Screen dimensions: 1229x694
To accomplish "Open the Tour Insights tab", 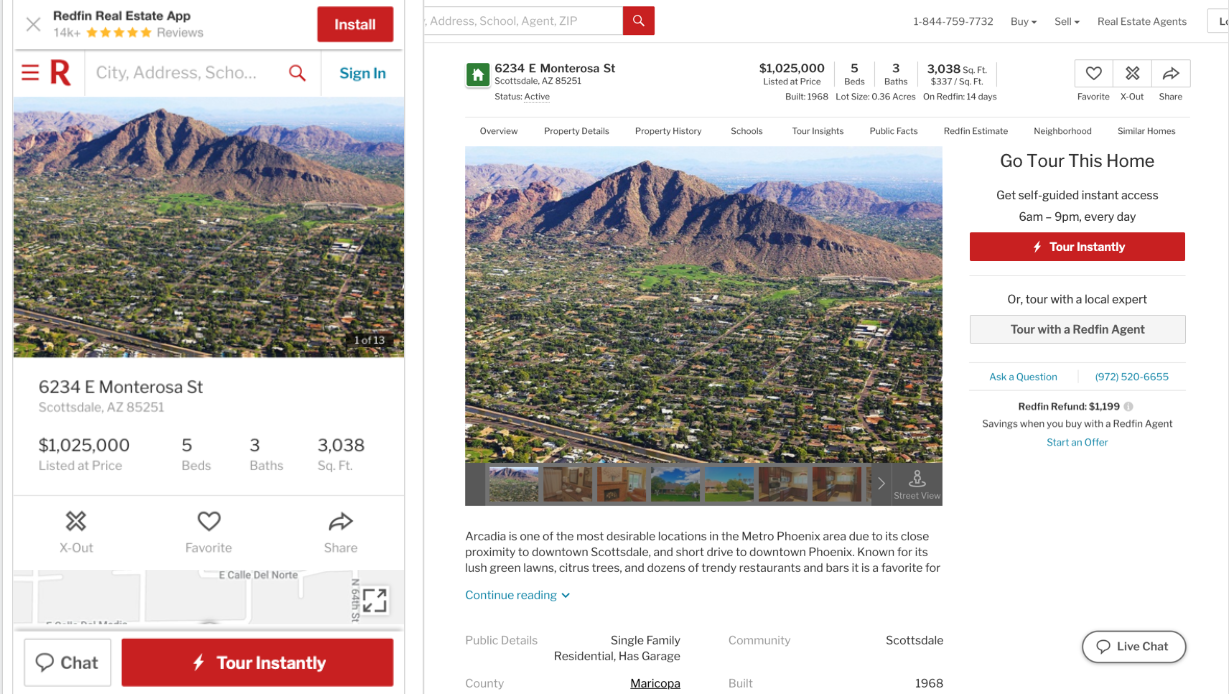I will pos(818,131).
